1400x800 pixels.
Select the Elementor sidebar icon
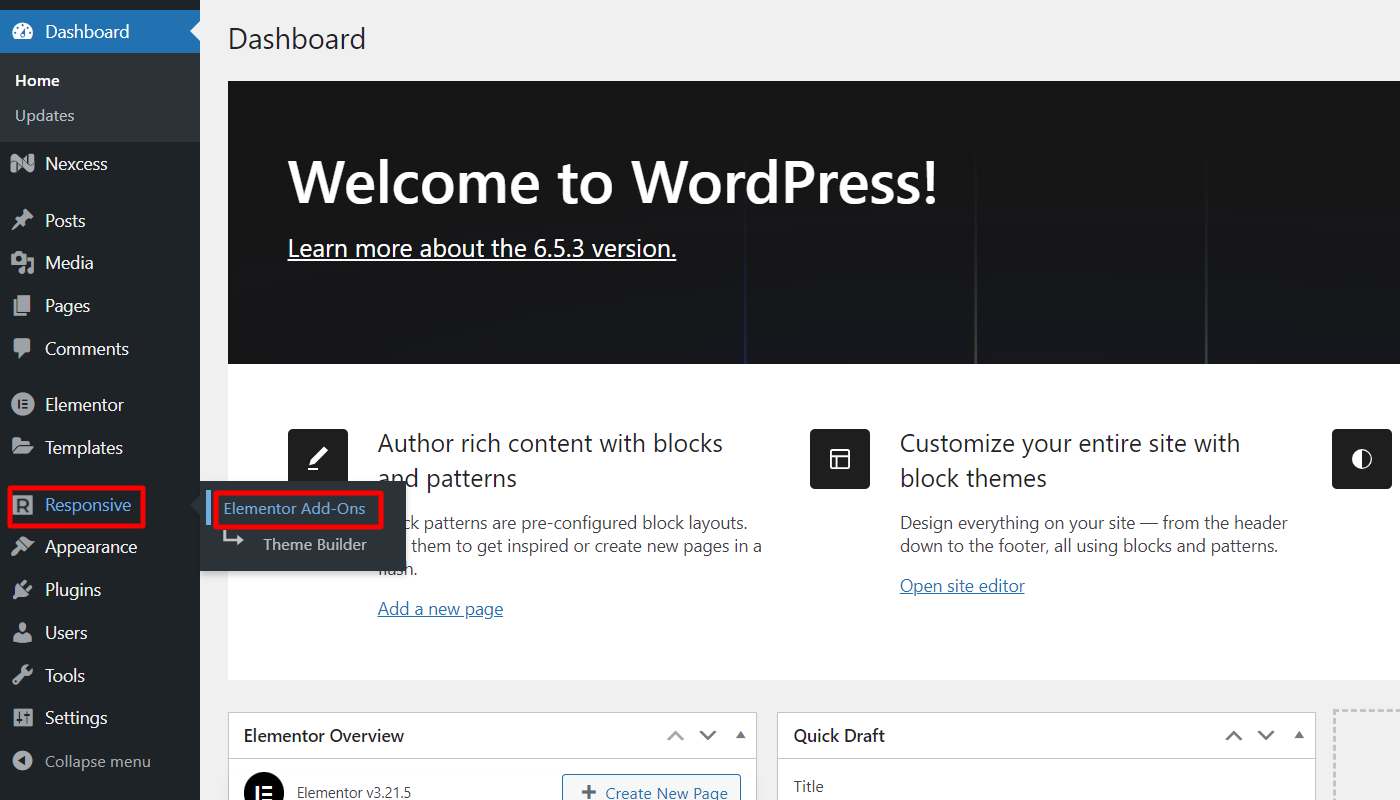point(22,404)
